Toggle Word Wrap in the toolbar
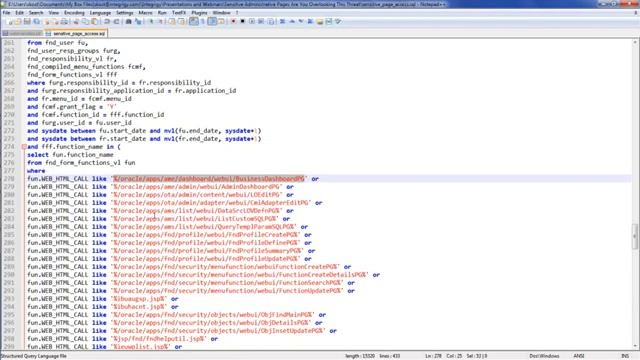The image size is (640, 360). click(193, 21)
